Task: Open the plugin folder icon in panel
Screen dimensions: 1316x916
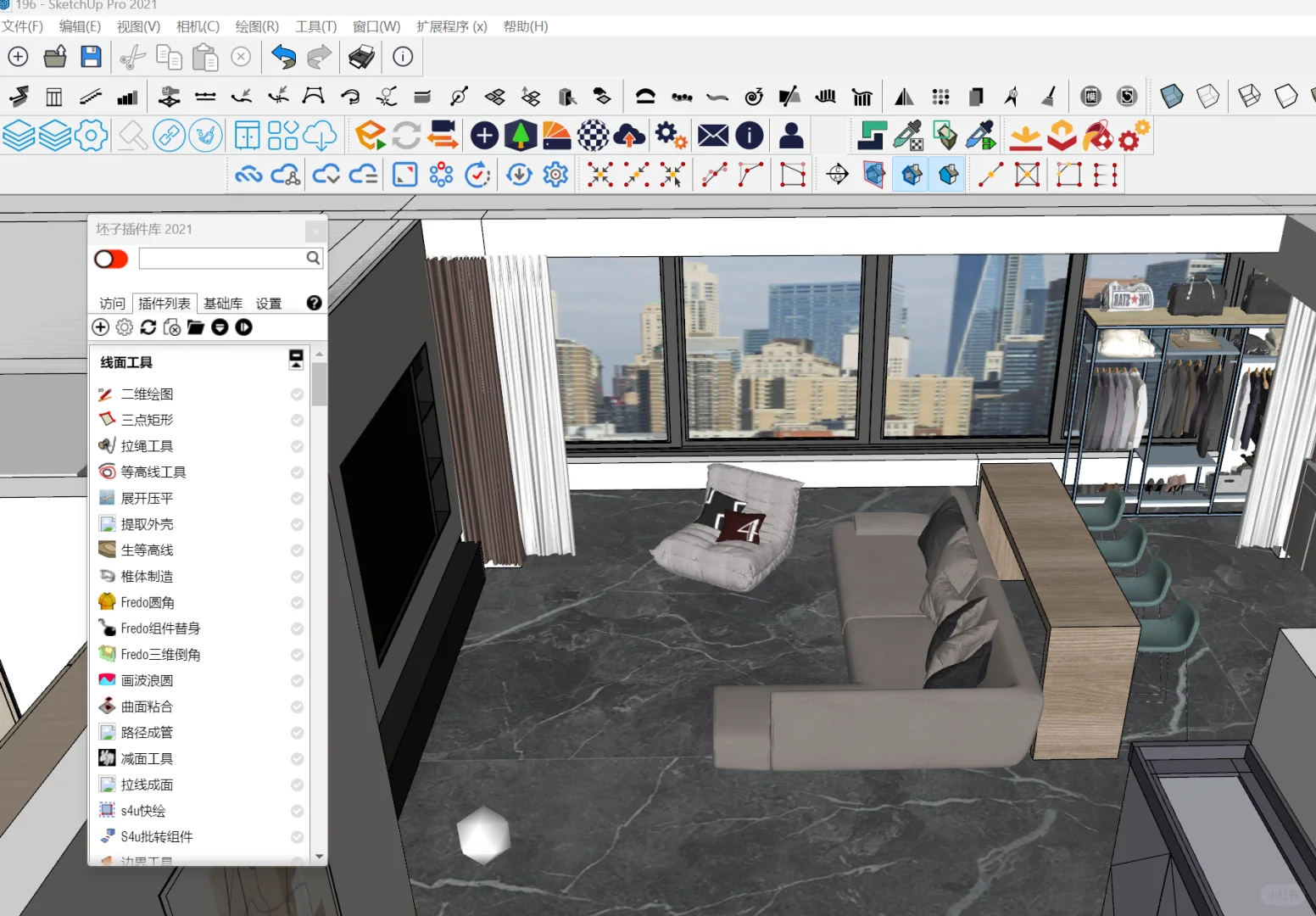Action: pos(196,327)
